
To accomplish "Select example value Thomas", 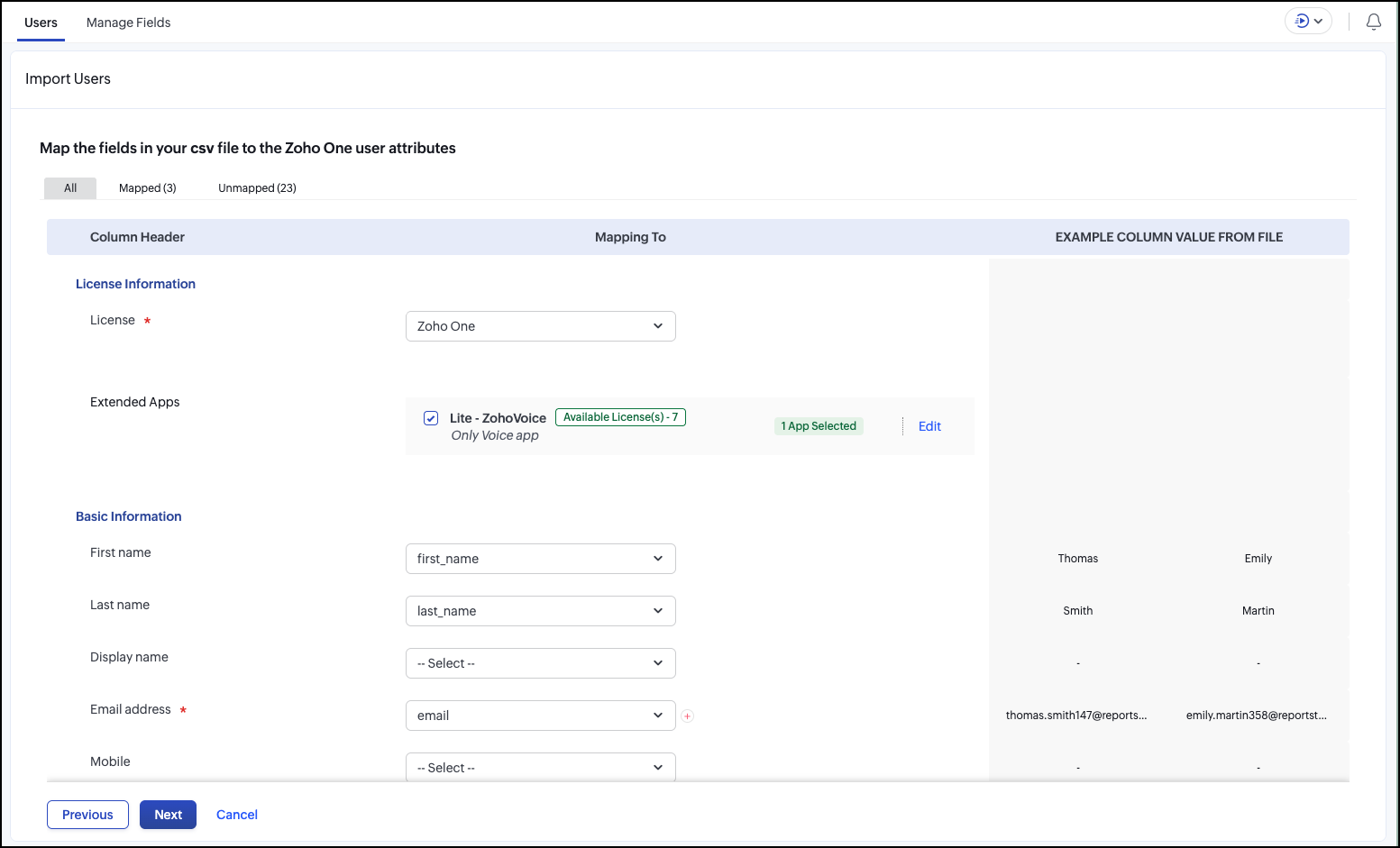I will click(x=1078, y=559).
